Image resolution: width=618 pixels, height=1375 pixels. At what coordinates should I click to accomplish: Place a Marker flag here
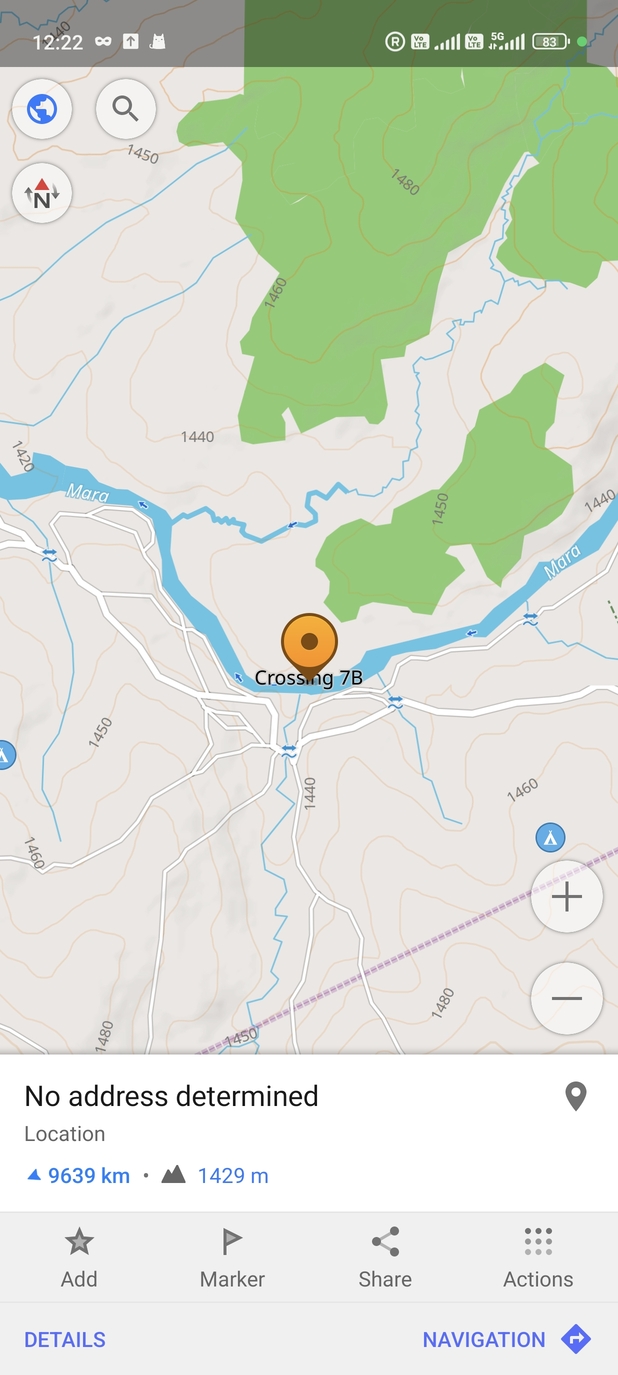(232, 1257)
